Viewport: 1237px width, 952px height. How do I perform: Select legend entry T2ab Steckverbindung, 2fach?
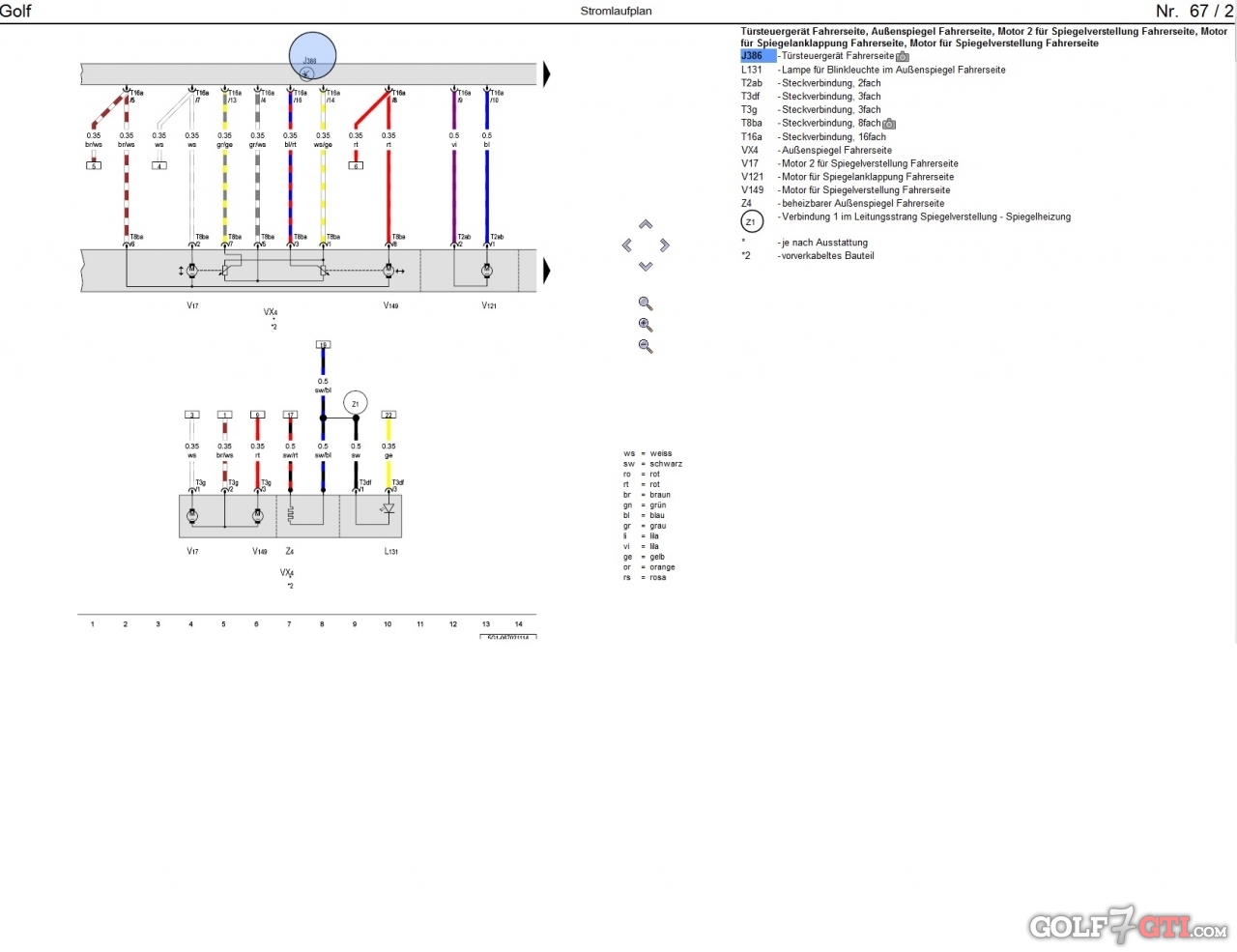click(811, 83)
